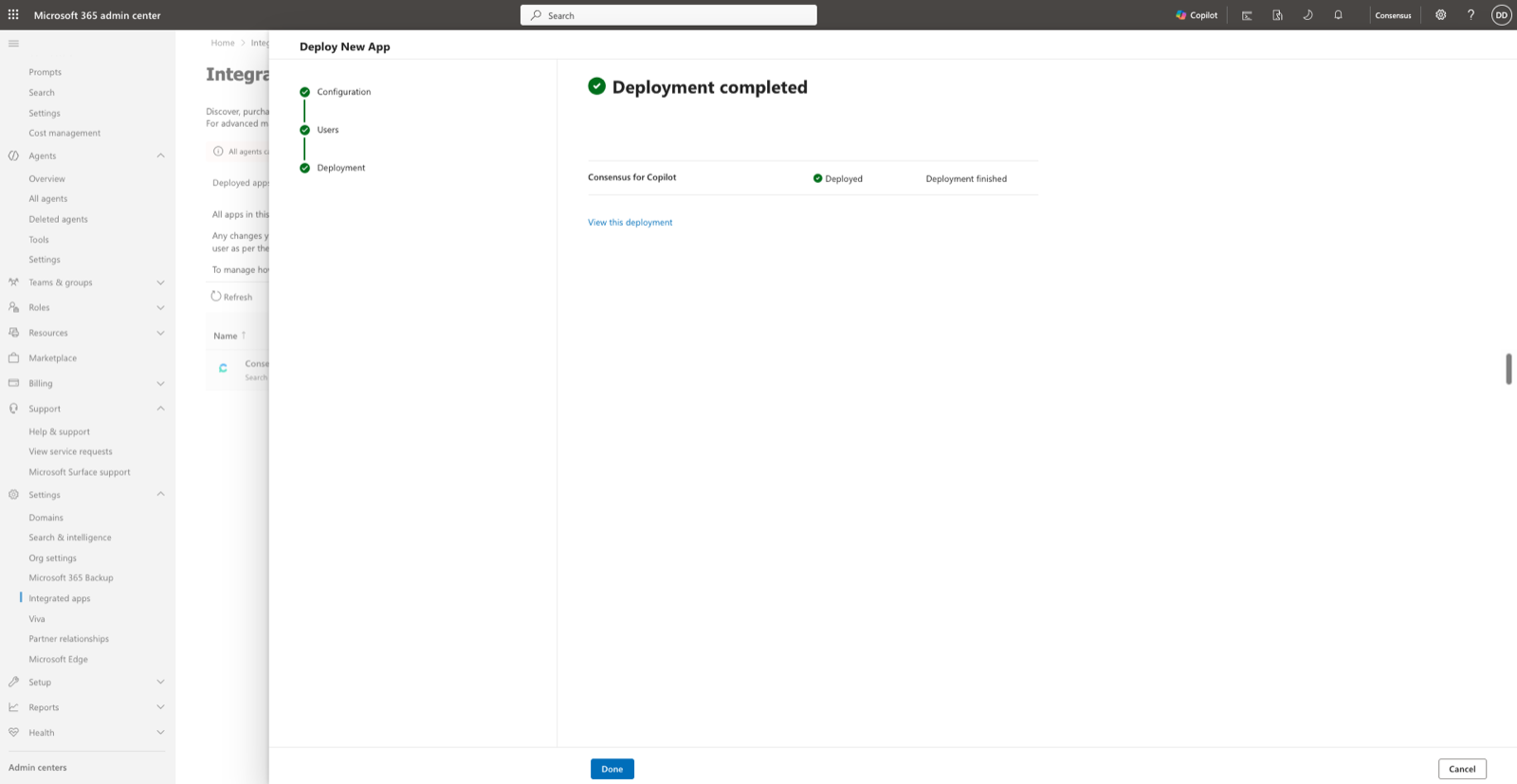Click the top Search input field
This screenshot has width=1517, height=784.
(x=668, y=15)
